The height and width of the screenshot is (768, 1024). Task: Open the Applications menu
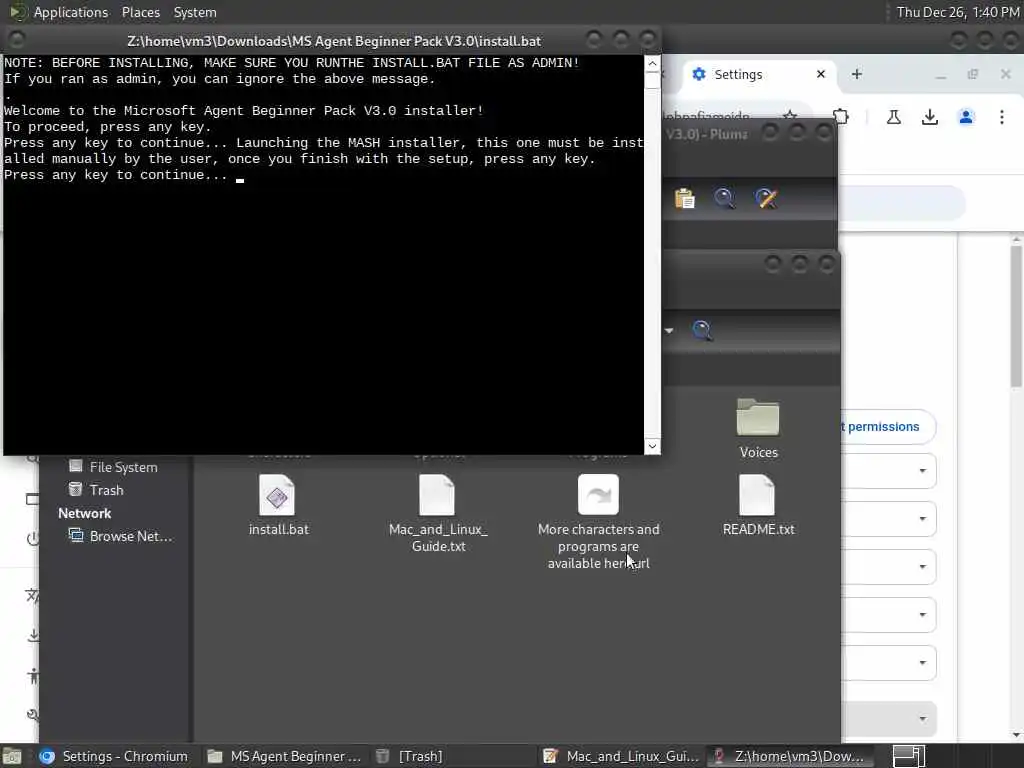pos(71,12)
